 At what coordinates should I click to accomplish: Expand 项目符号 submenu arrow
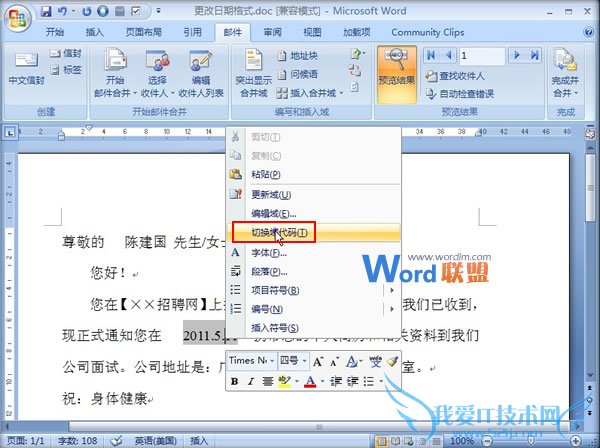coord(391,290)
